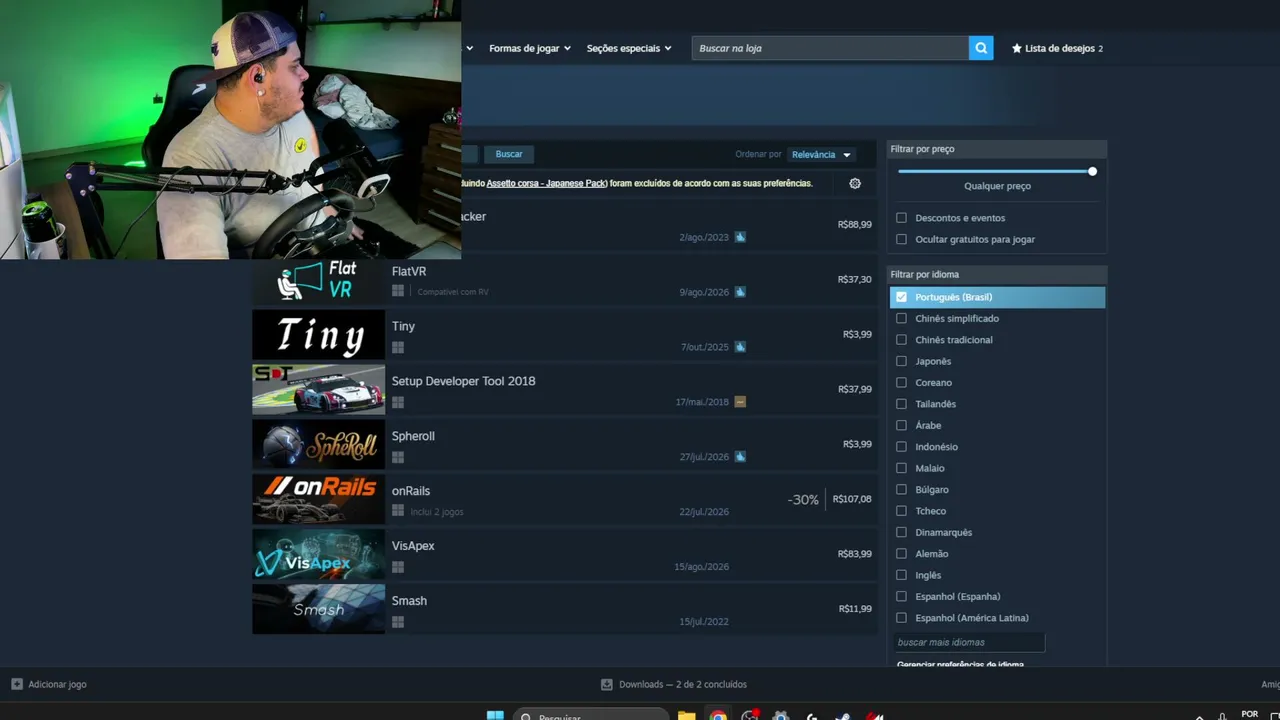Check Alemão language filter
Image resolution: width=1280 pixels, height=720 pixels.
(x=902, y=554)
